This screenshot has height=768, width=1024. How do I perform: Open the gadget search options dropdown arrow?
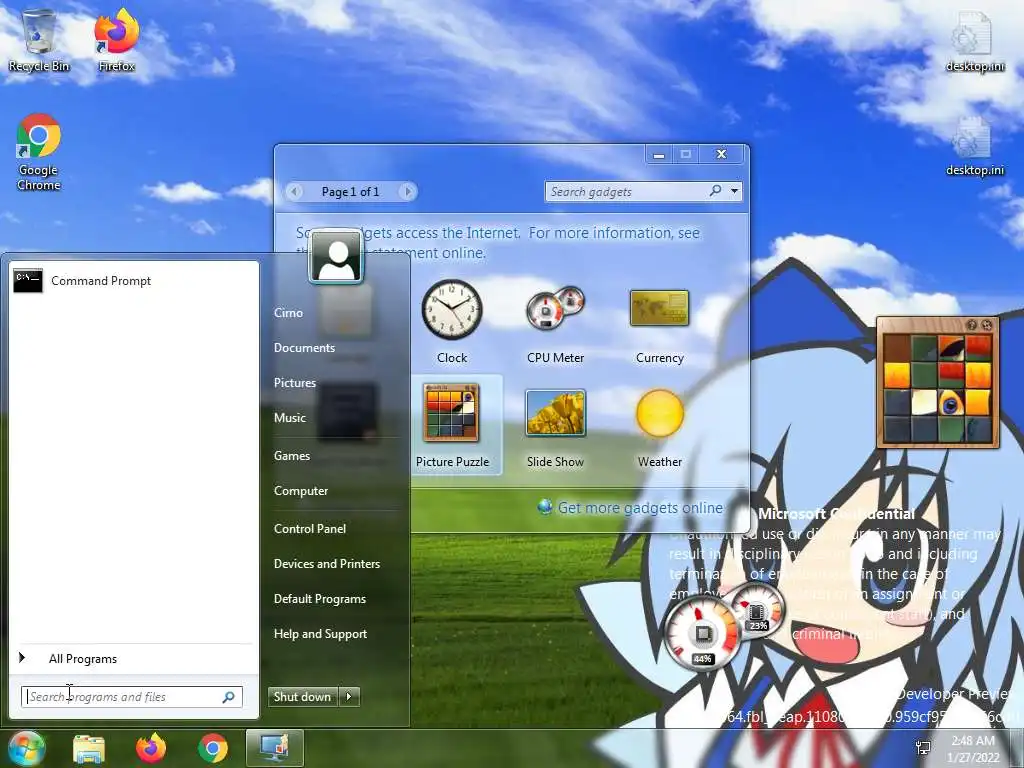click(735, 191)
